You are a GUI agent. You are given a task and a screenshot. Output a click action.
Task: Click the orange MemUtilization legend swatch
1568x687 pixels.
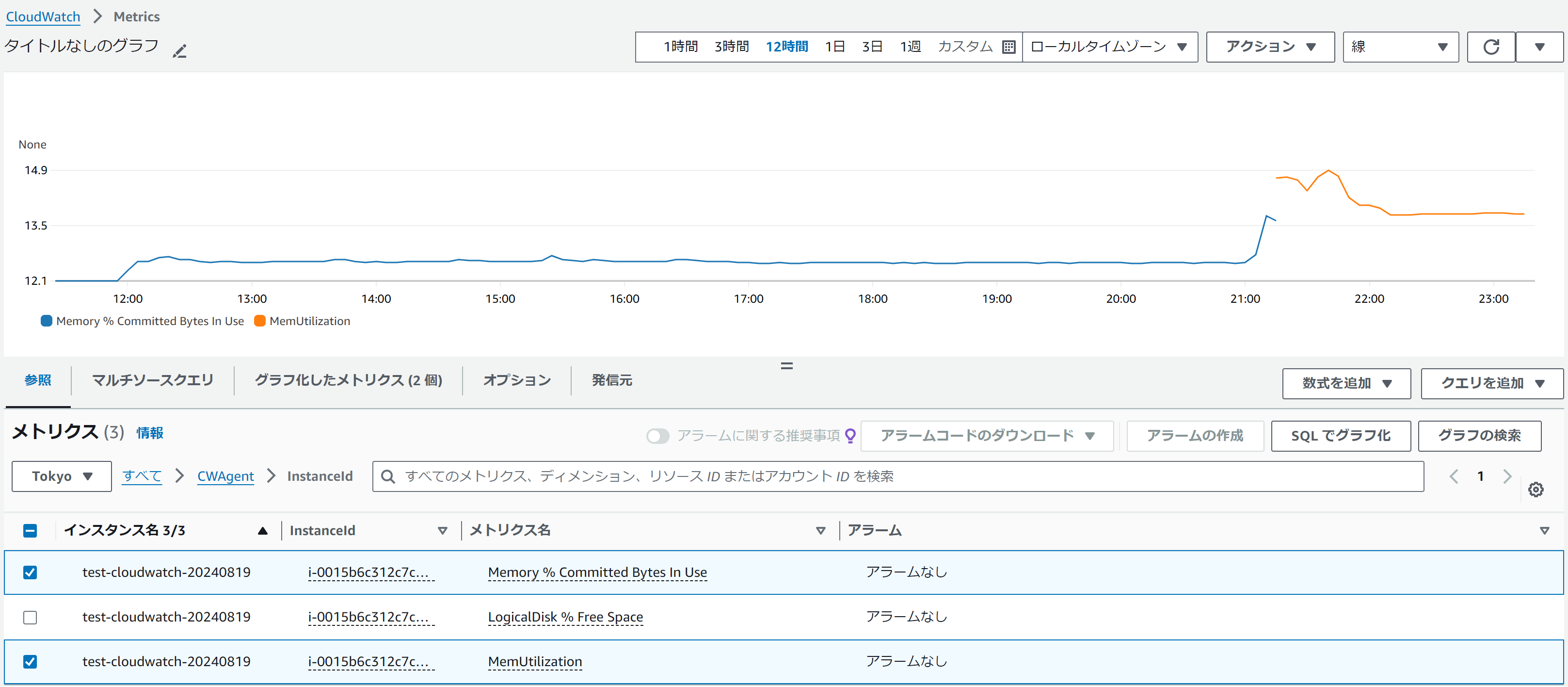[x=260, y=321]
